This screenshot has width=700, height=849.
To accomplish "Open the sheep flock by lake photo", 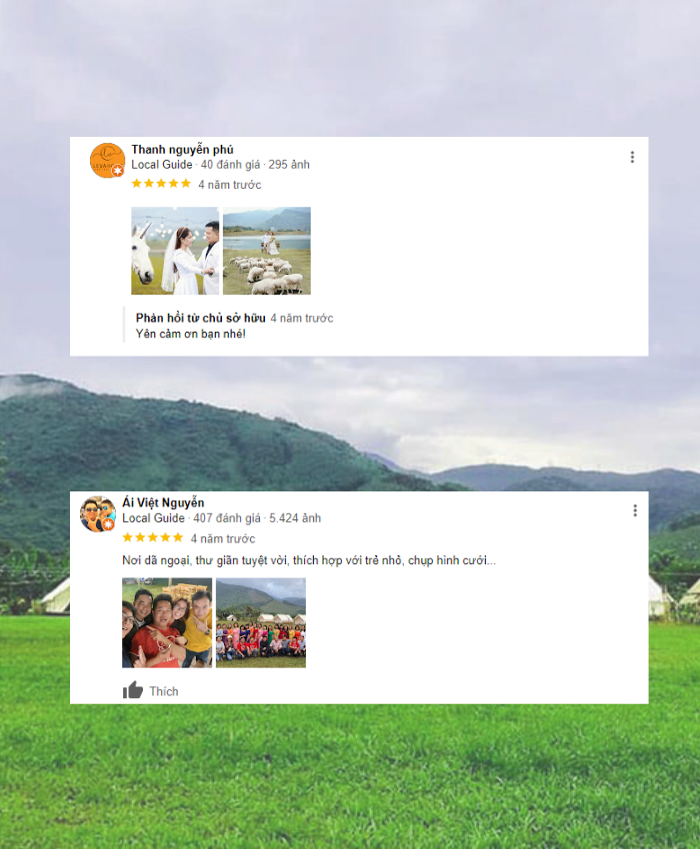I will pyautogui.click(x=267, y=251).
